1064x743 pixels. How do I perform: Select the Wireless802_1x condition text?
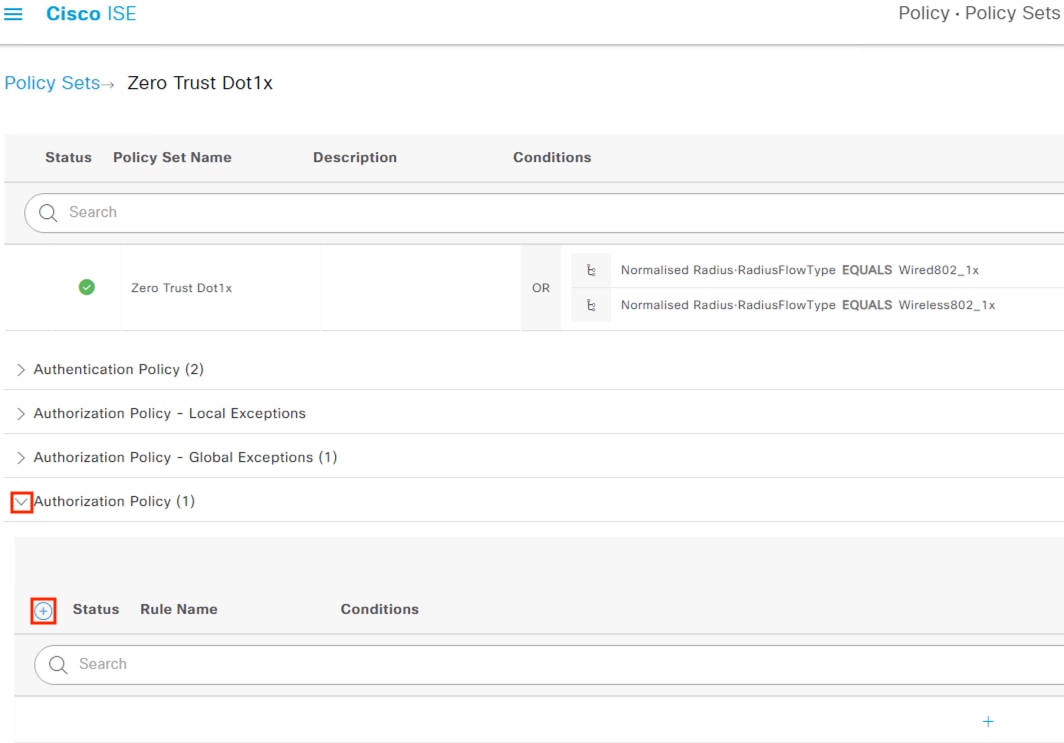(x=808, y=305)
